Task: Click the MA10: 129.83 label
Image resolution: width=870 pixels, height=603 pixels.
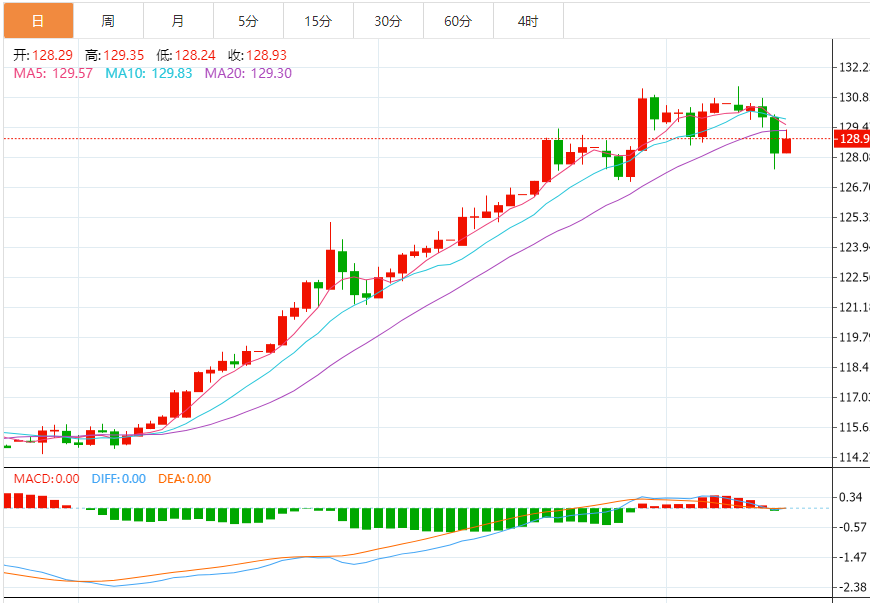Action: click(x=149, y=73)
